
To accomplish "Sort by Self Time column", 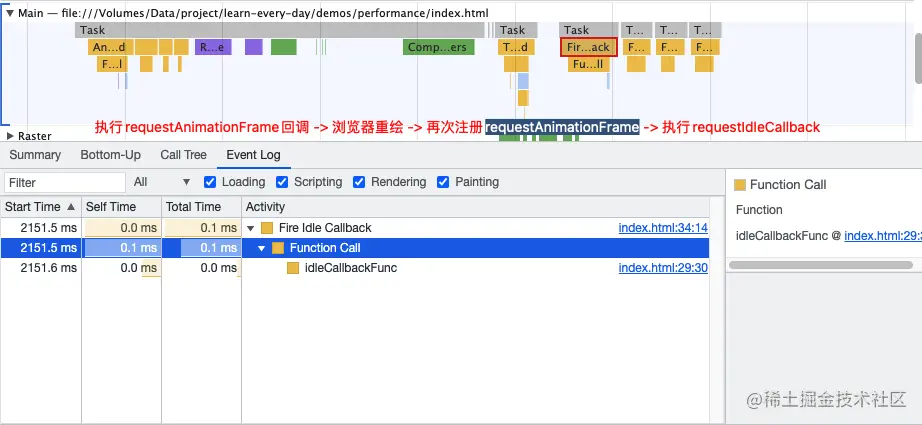I will (121, 207).
